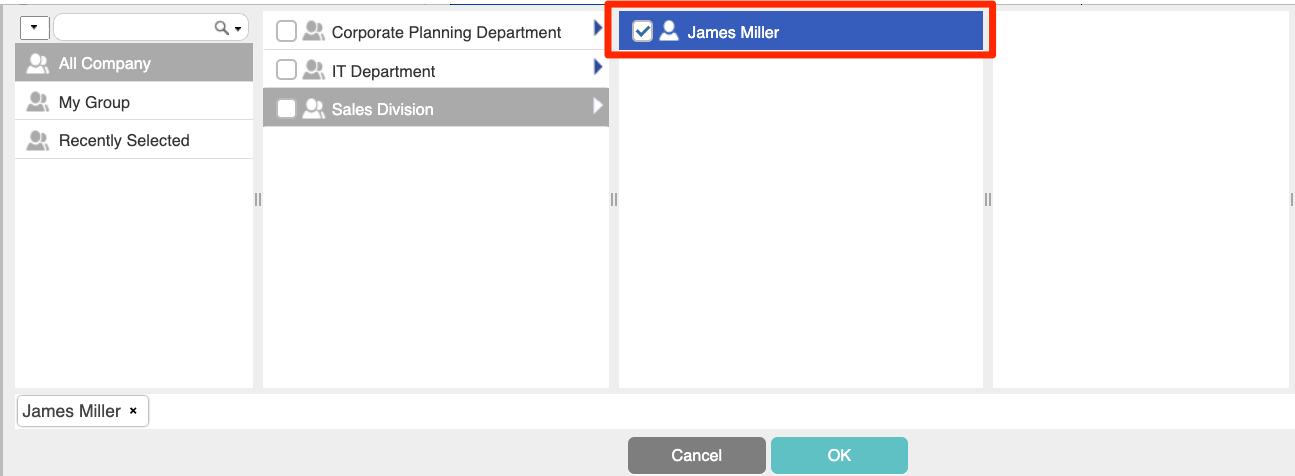Click the IT Department group icon
The image size is (1295, 476).
(x=313, y=71)
